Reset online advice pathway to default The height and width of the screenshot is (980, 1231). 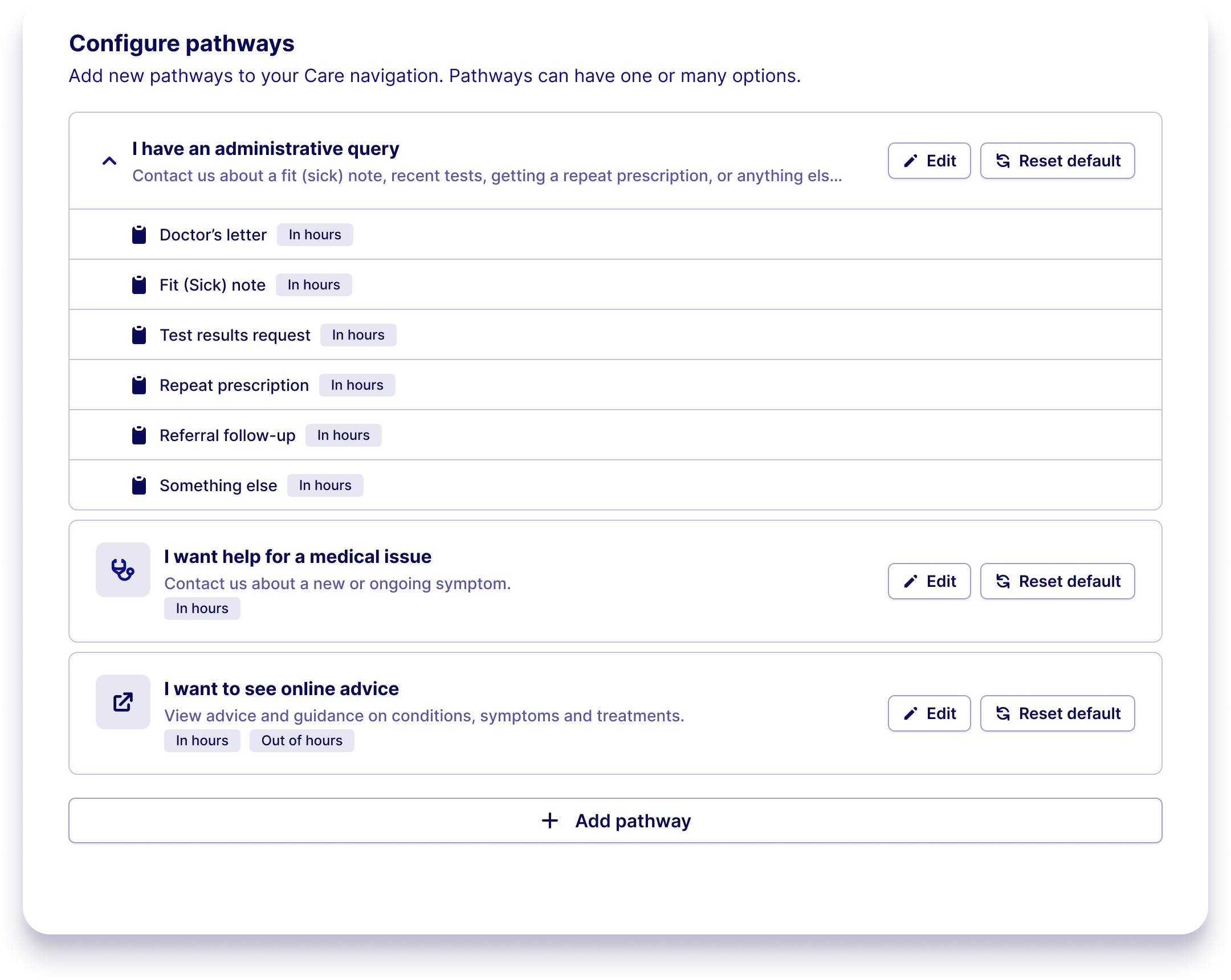[x=1057, y=713]
